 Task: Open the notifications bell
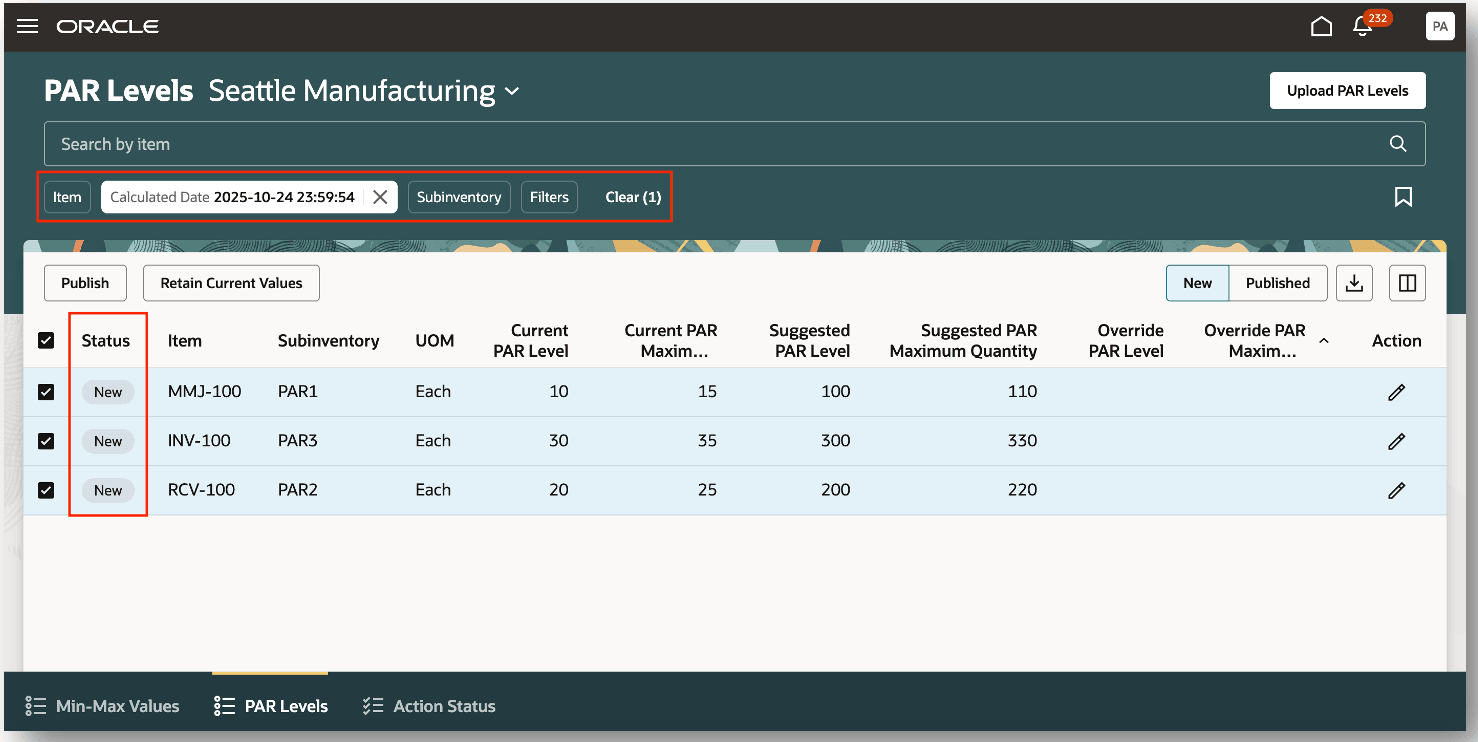pos(1362,27)
